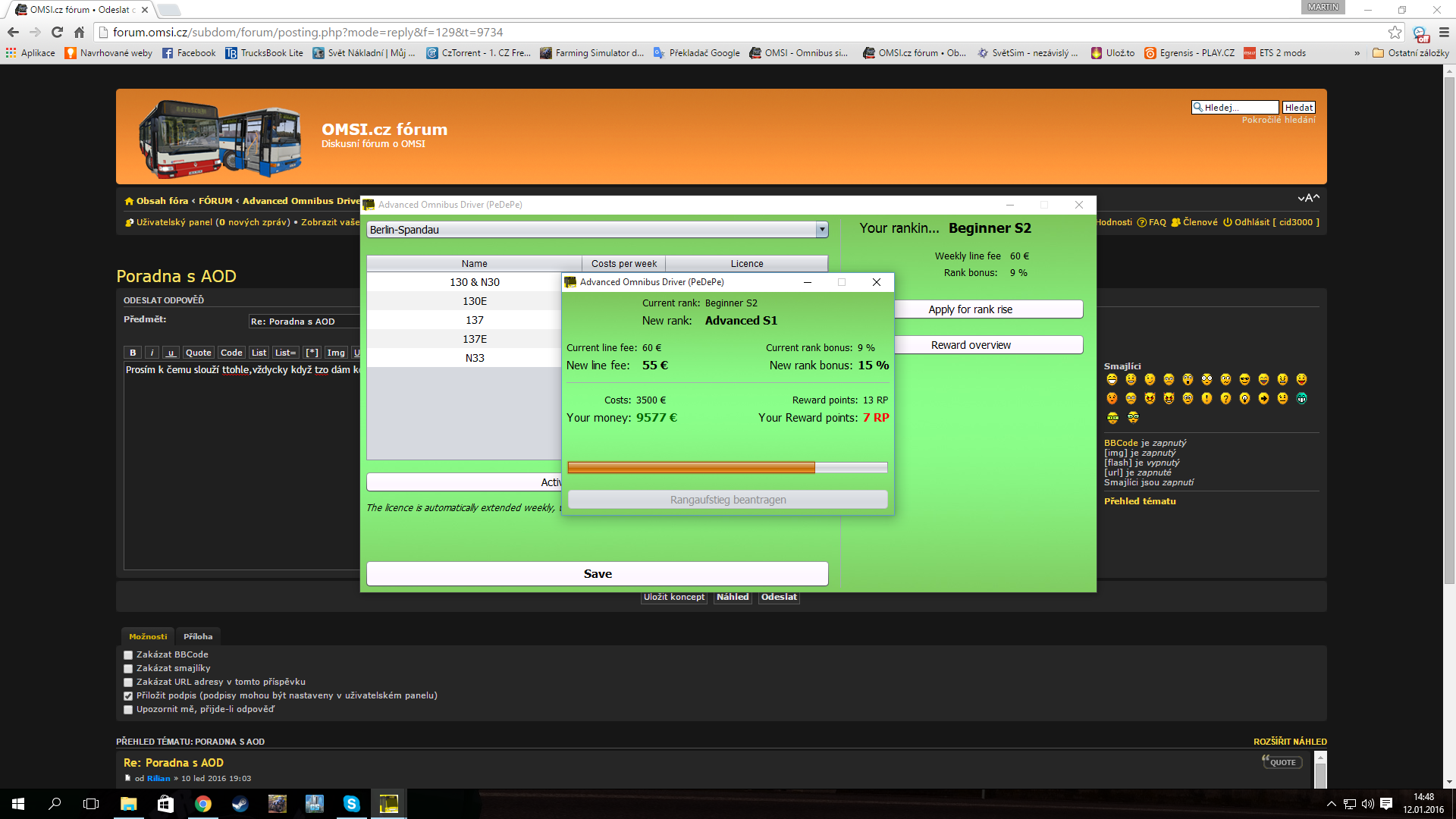Open Skype from the taskbar
Screen dimensions: 1456x819
coord(351,804)
